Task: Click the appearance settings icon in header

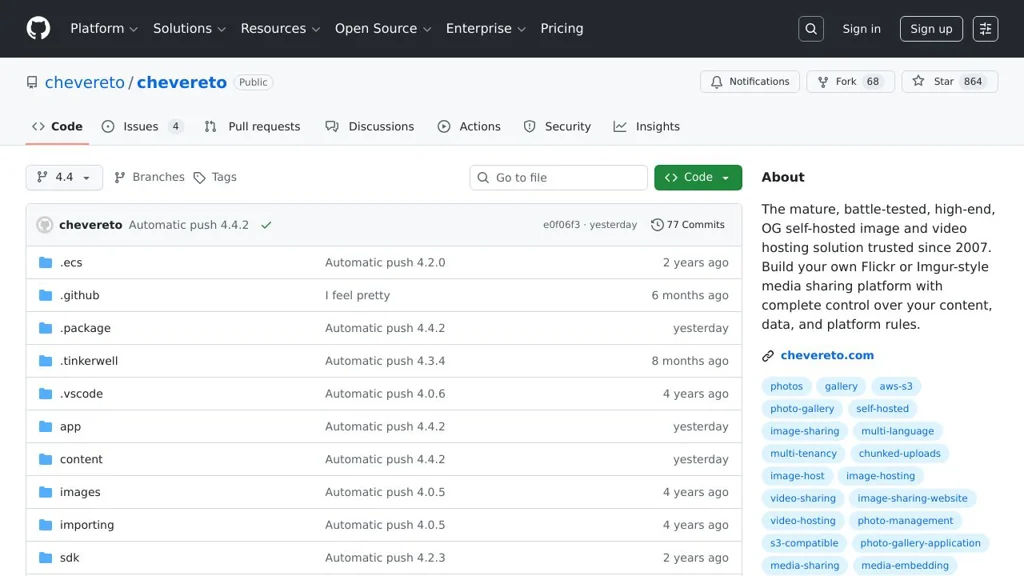Action: tap(985, 29)
